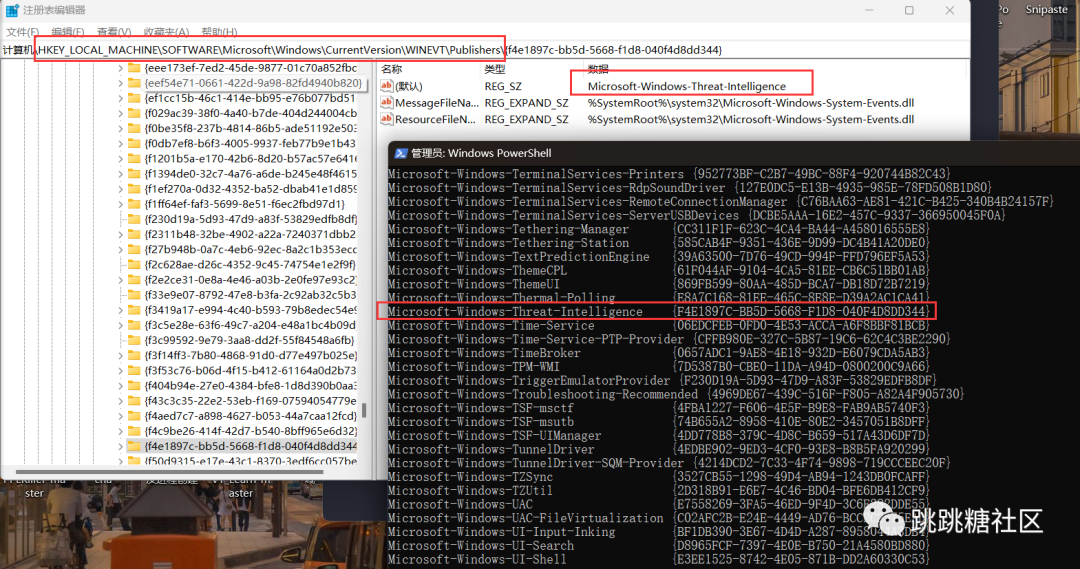Click PowerShell line Microsoft-Windows-ThemeCPL
Viewport: 1080px width, 569px height.
pyautogui.click(x=658, y=270)
